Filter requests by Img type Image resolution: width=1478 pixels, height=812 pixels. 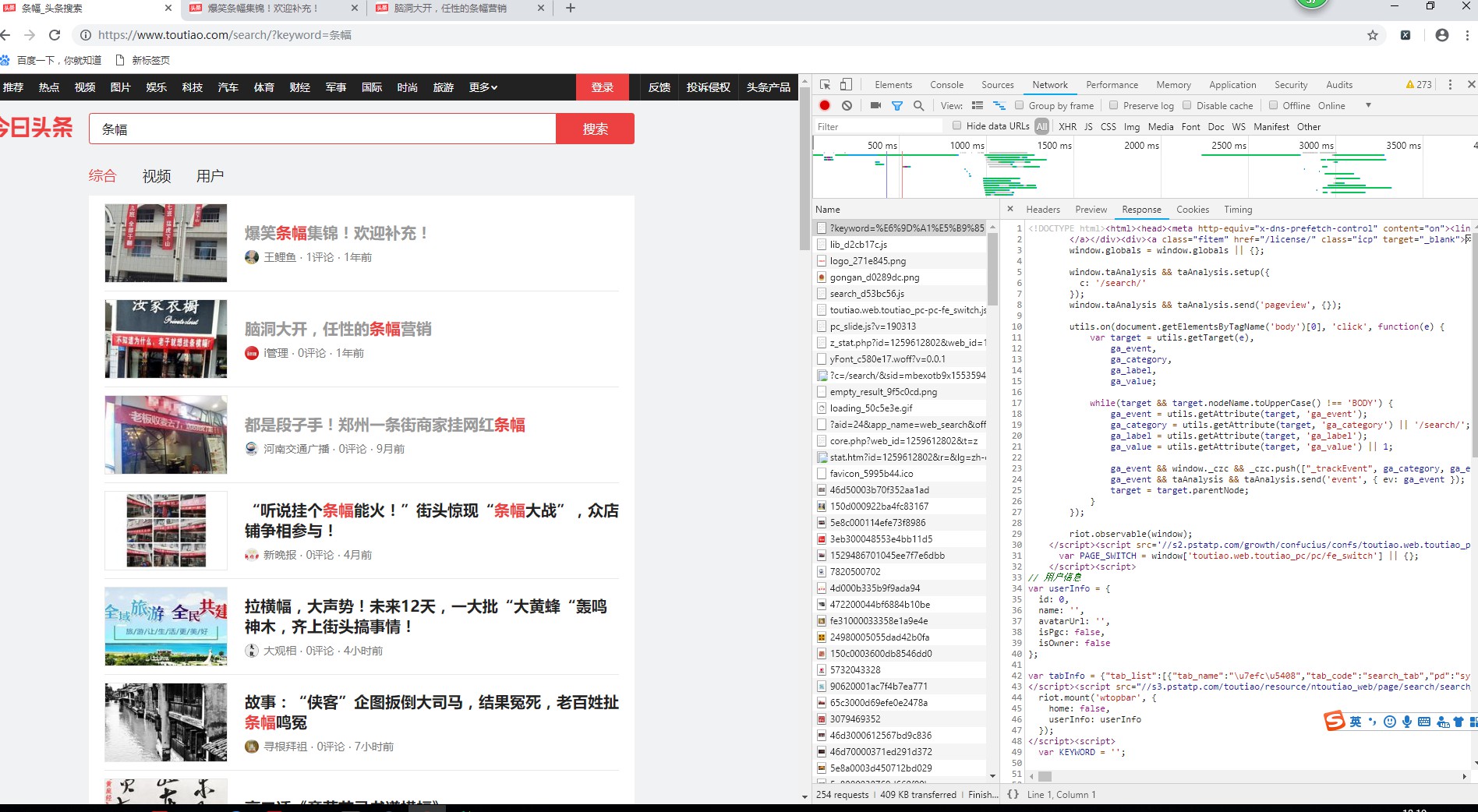coord(1131,126)
